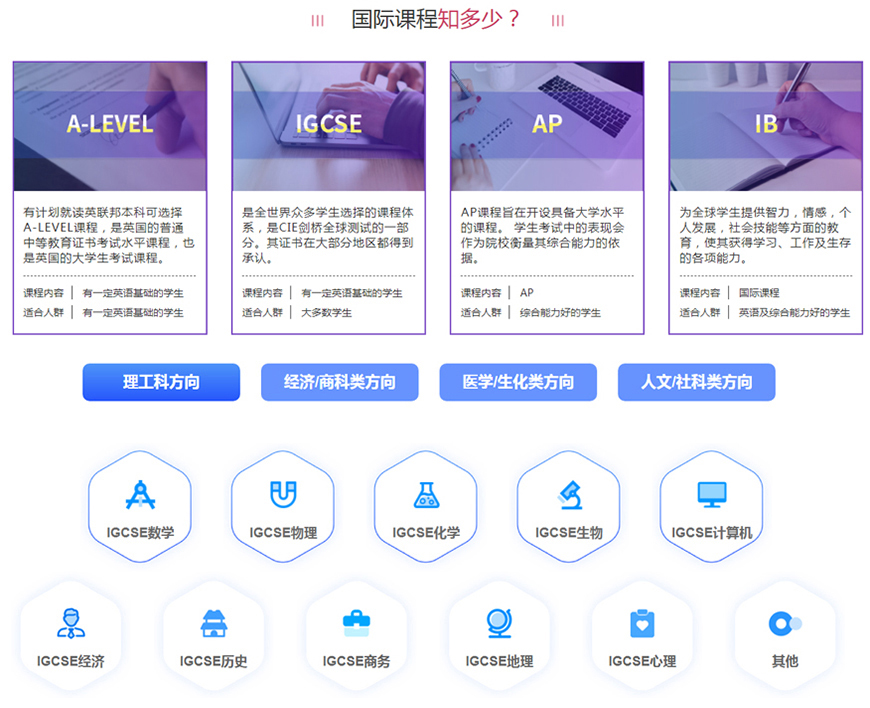Choose the IGCSE经济 person icon
The height and width of the screenshot is (708, 870).
(69, 623)
